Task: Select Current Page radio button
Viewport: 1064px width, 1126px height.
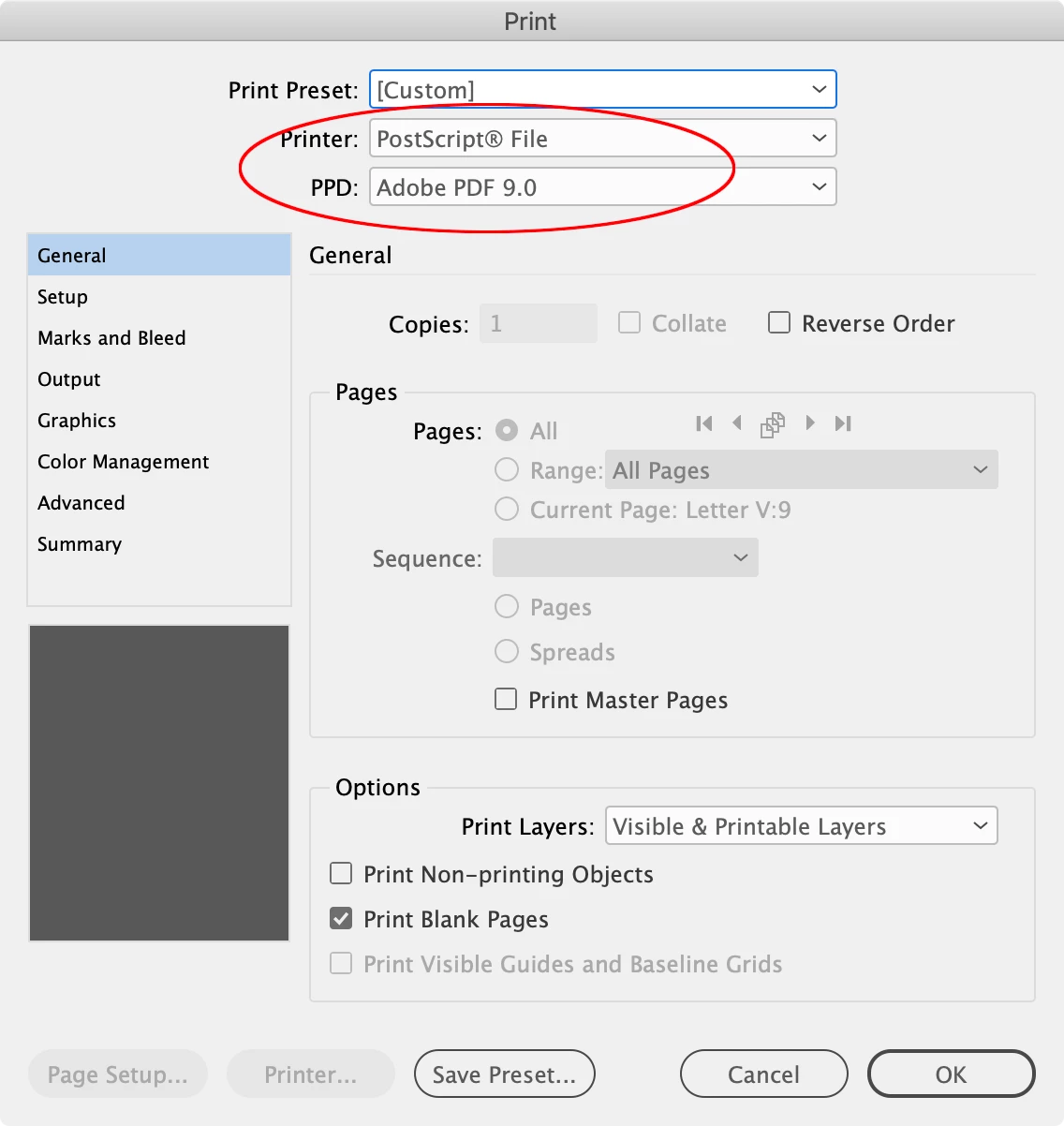Action: point(507,509)
